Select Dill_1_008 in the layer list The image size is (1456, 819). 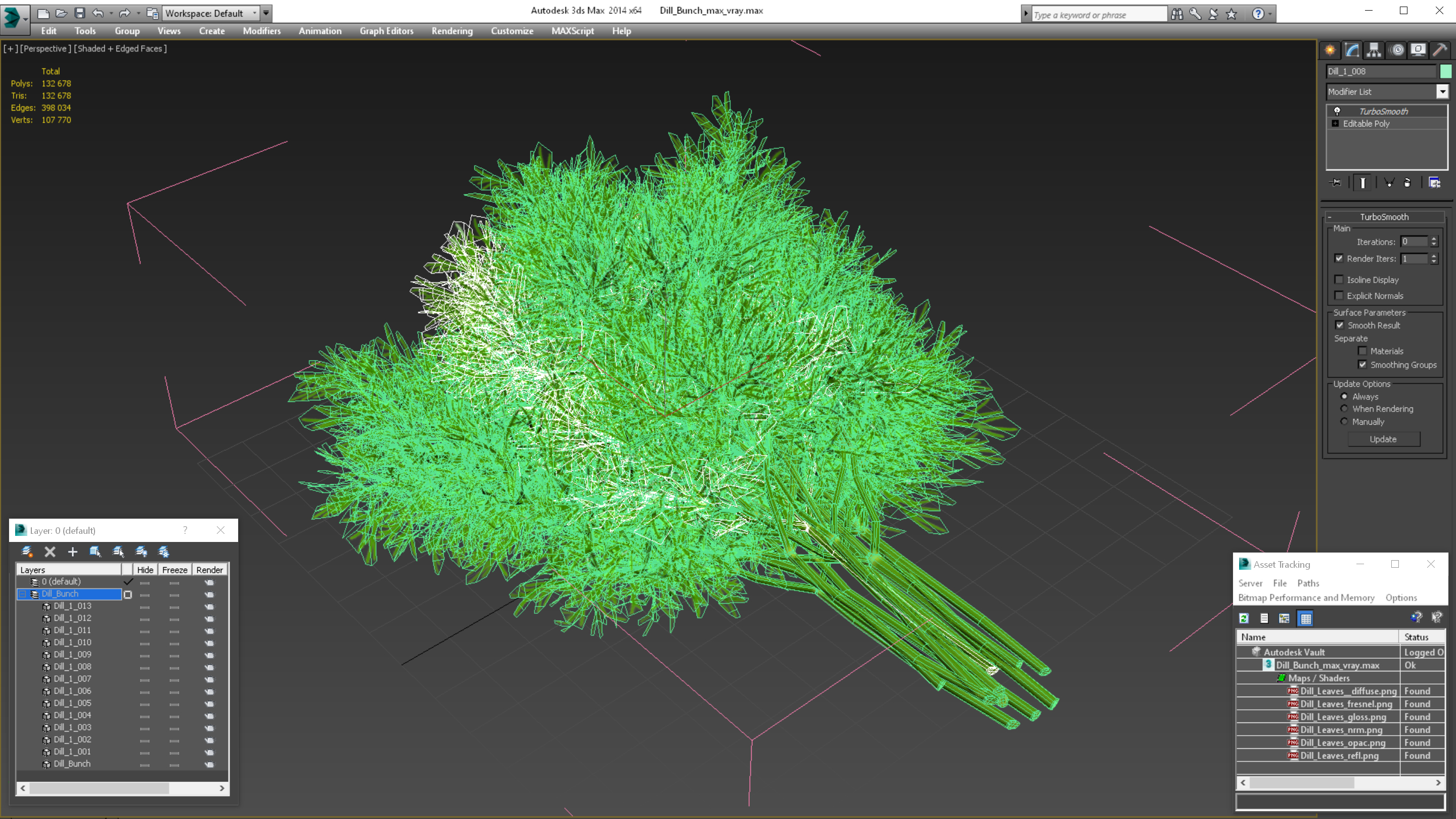pos(72,667)
